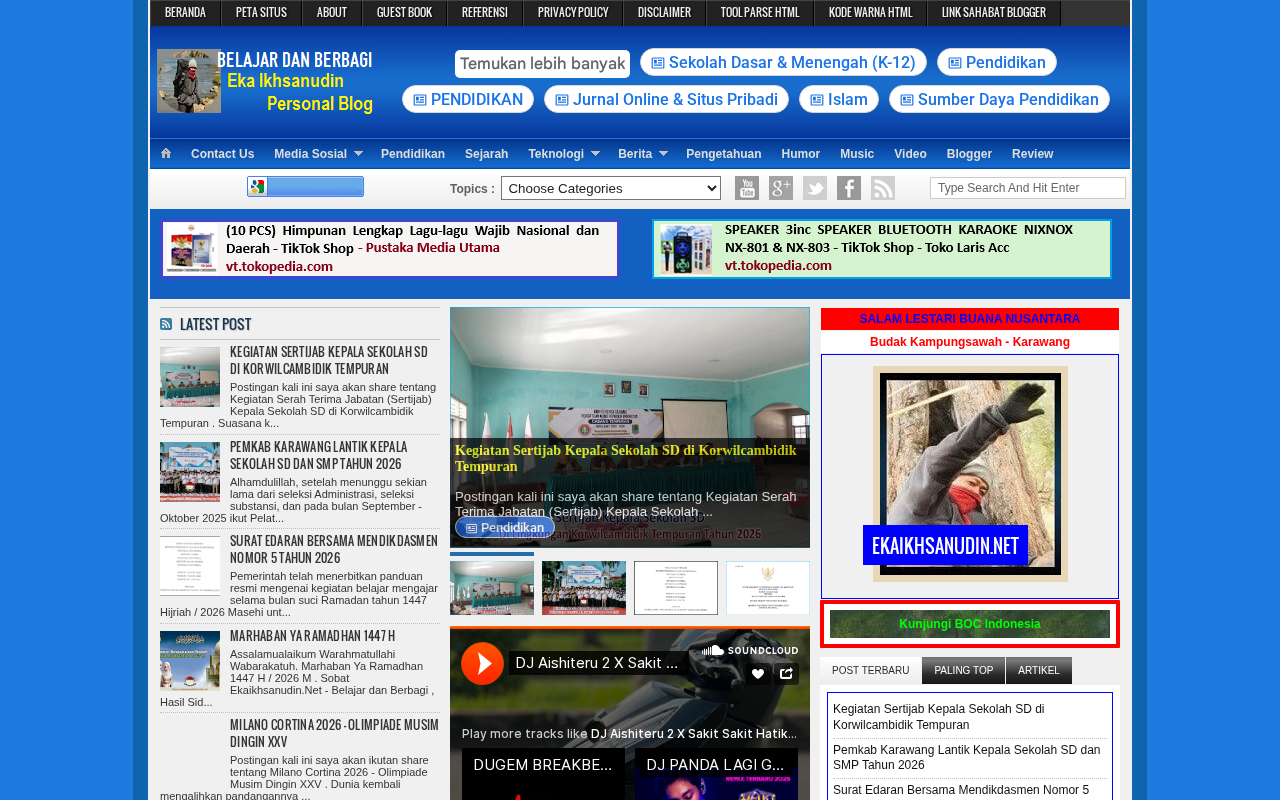
Task: Open the Himpunan Lagu-lagu Wajib Nasional ad banner
Action: (390, 249)
